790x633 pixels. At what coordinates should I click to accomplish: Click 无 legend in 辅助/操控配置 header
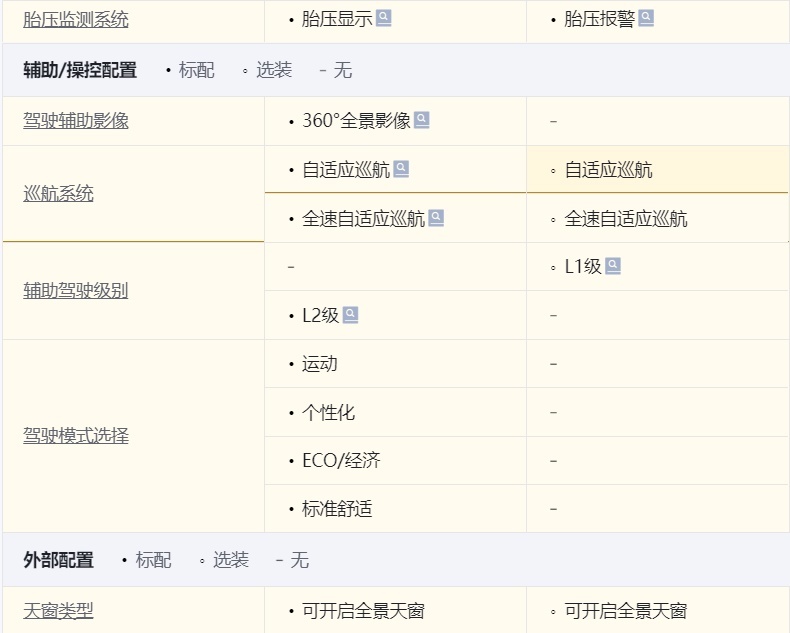[x=343, y=70]
